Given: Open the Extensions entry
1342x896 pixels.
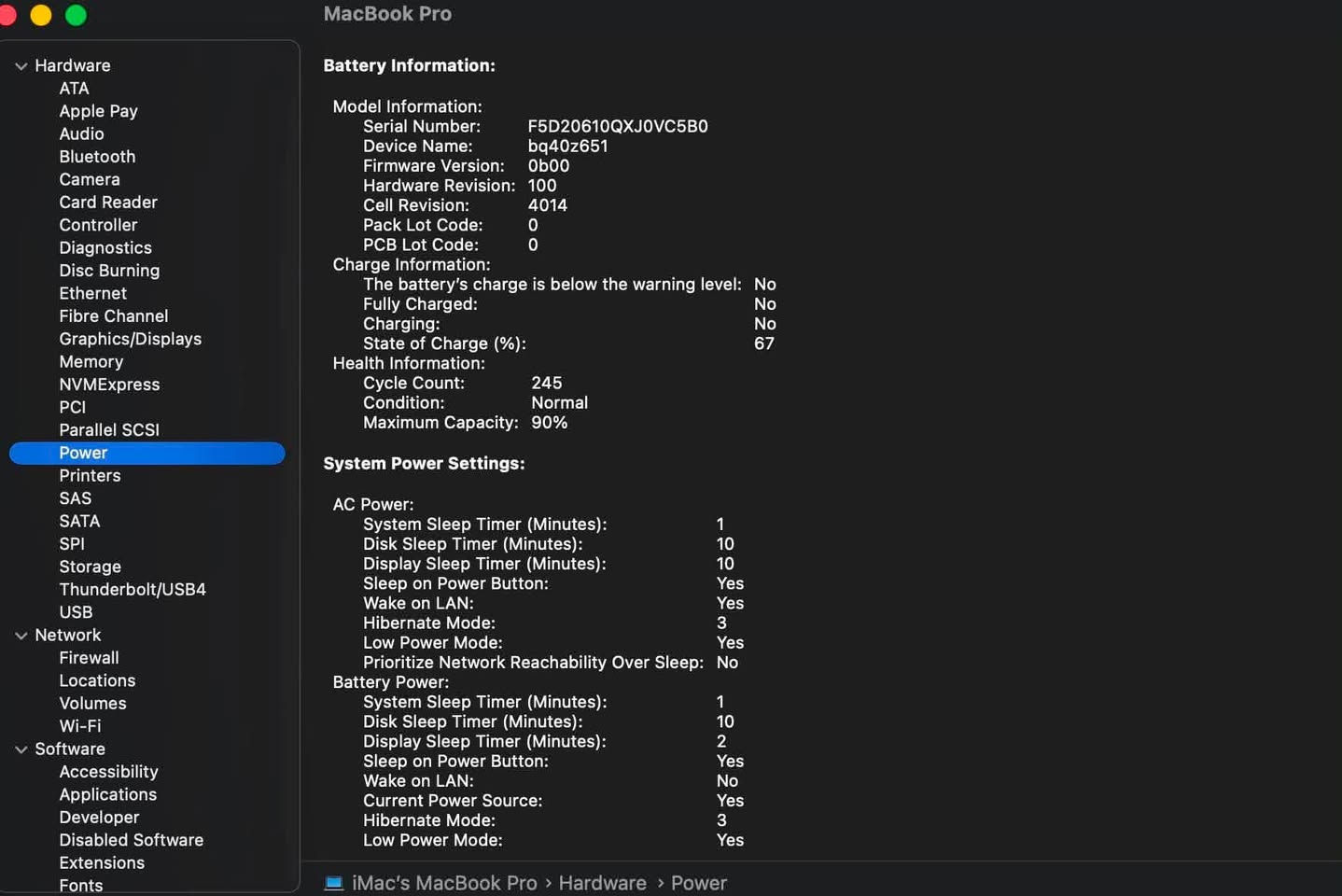Looking at the screenshot, I should [102, 863].
